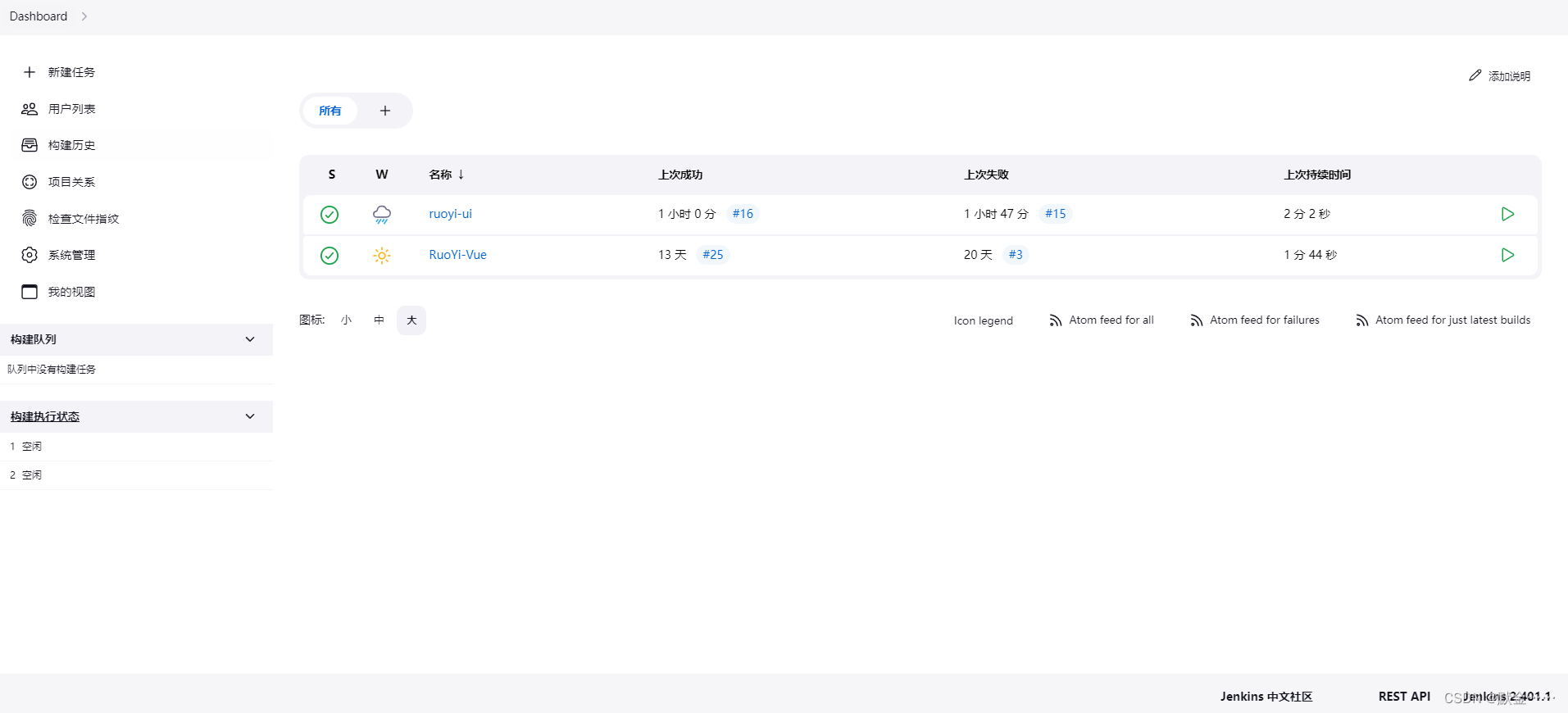Click the 项目关系 icon in sidebar
The image size is (1568, 713).
point(30,182)
